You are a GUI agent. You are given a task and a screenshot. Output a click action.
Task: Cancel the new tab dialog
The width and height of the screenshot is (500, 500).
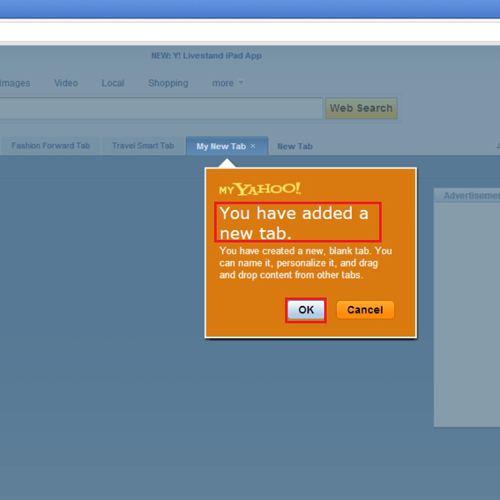pyautogui.click(x=365, y=310)
